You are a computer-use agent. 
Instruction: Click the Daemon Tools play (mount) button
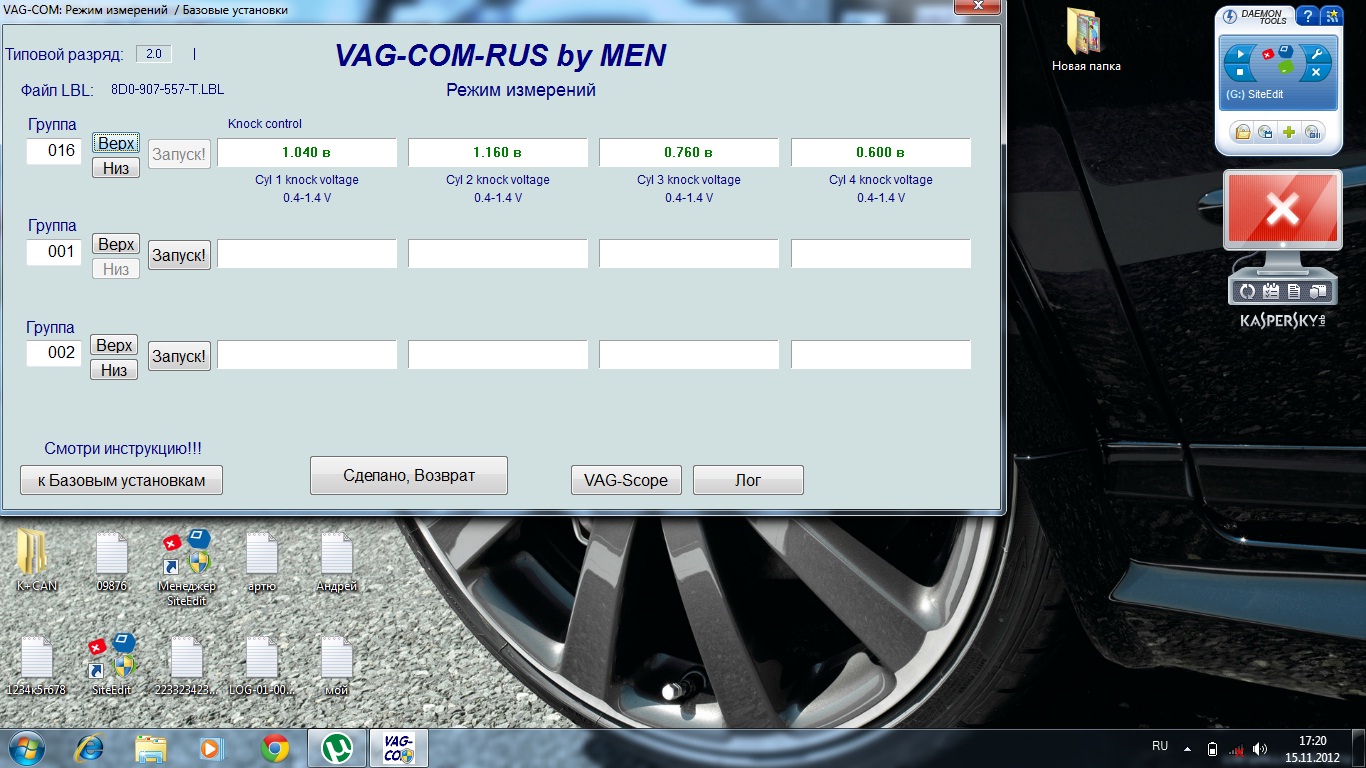tap(1240, 55)
